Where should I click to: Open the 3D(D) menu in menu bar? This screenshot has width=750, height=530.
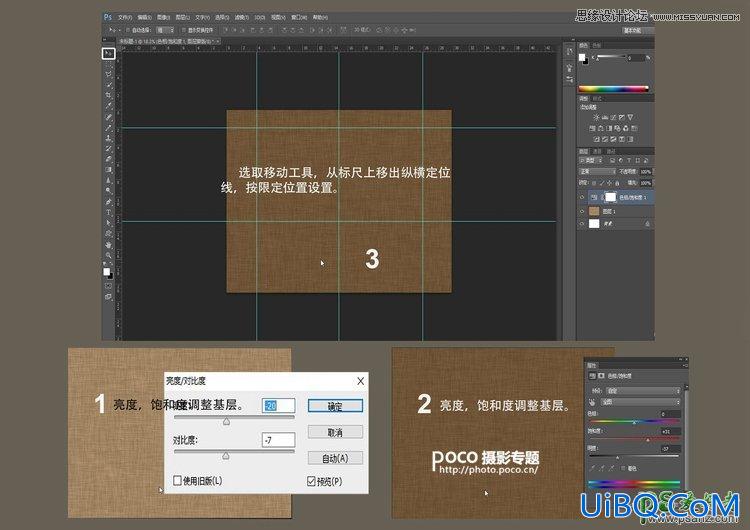259,17
